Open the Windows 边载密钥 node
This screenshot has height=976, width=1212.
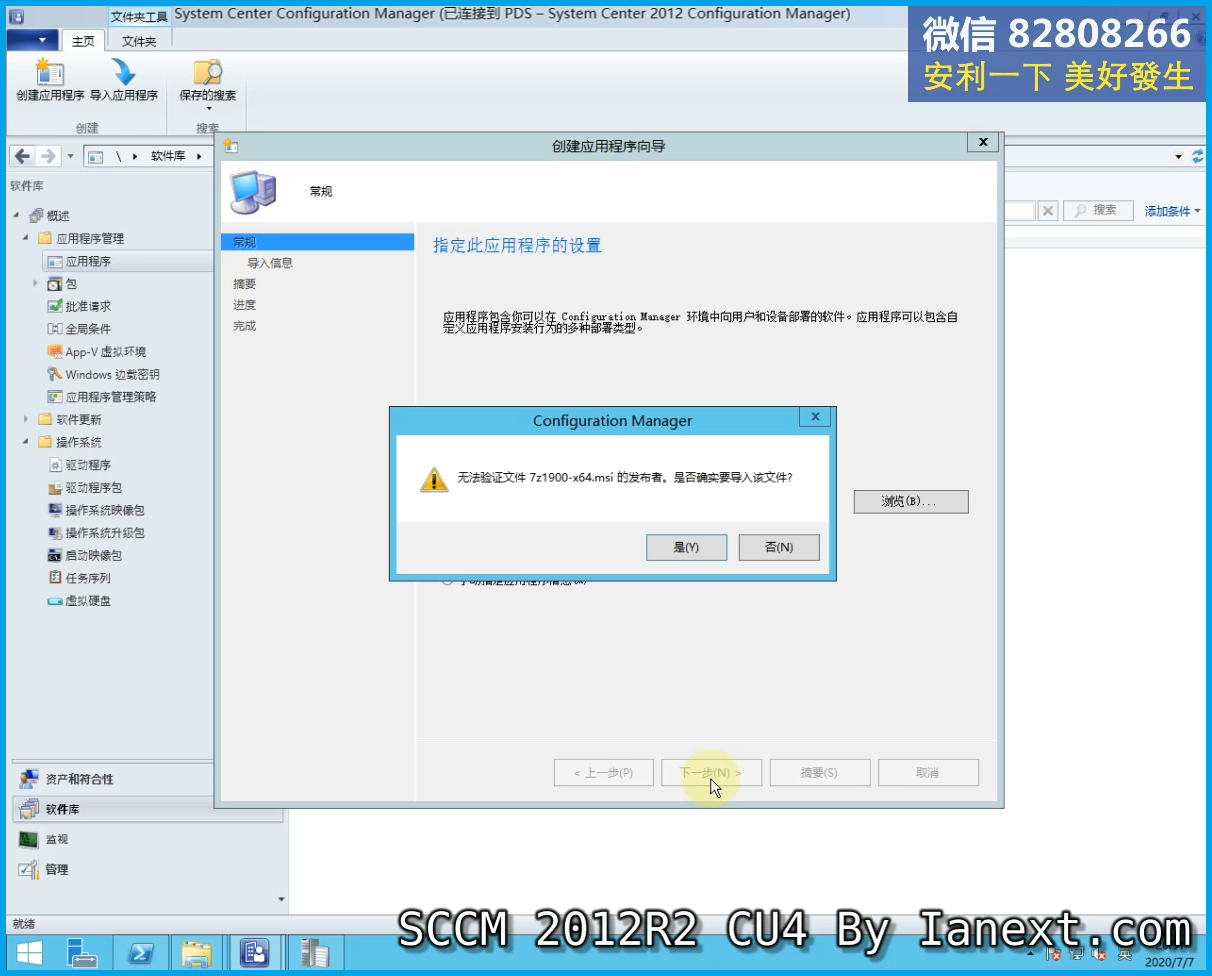(x=112, y=375)
